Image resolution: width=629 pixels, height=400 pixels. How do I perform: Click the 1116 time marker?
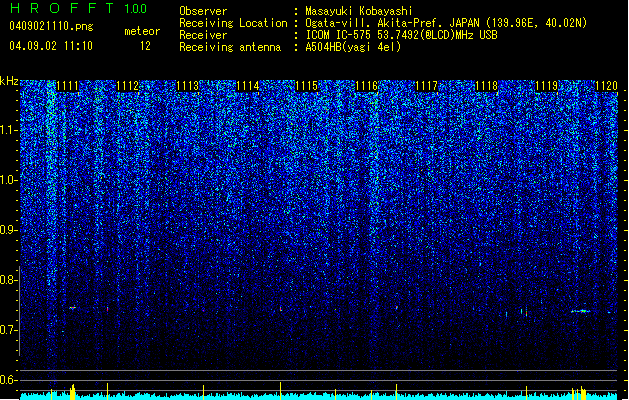(x=367, y=86)
